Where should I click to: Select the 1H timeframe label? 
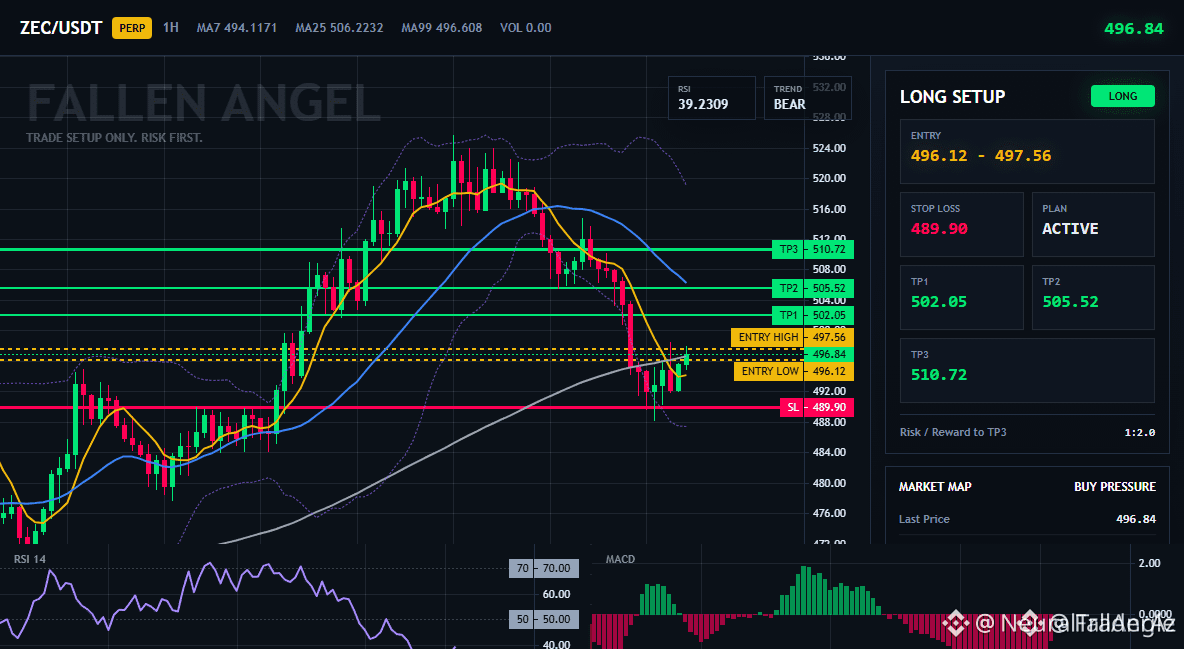pos(171,27)
